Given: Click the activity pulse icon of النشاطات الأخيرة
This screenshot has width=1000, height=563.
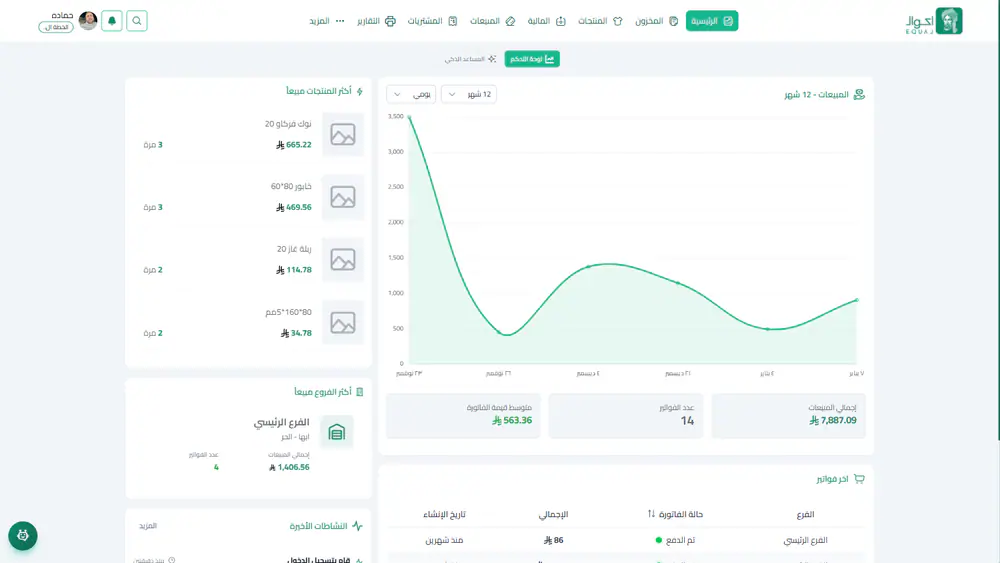Looking at the screenshot, I should (357, 526).
